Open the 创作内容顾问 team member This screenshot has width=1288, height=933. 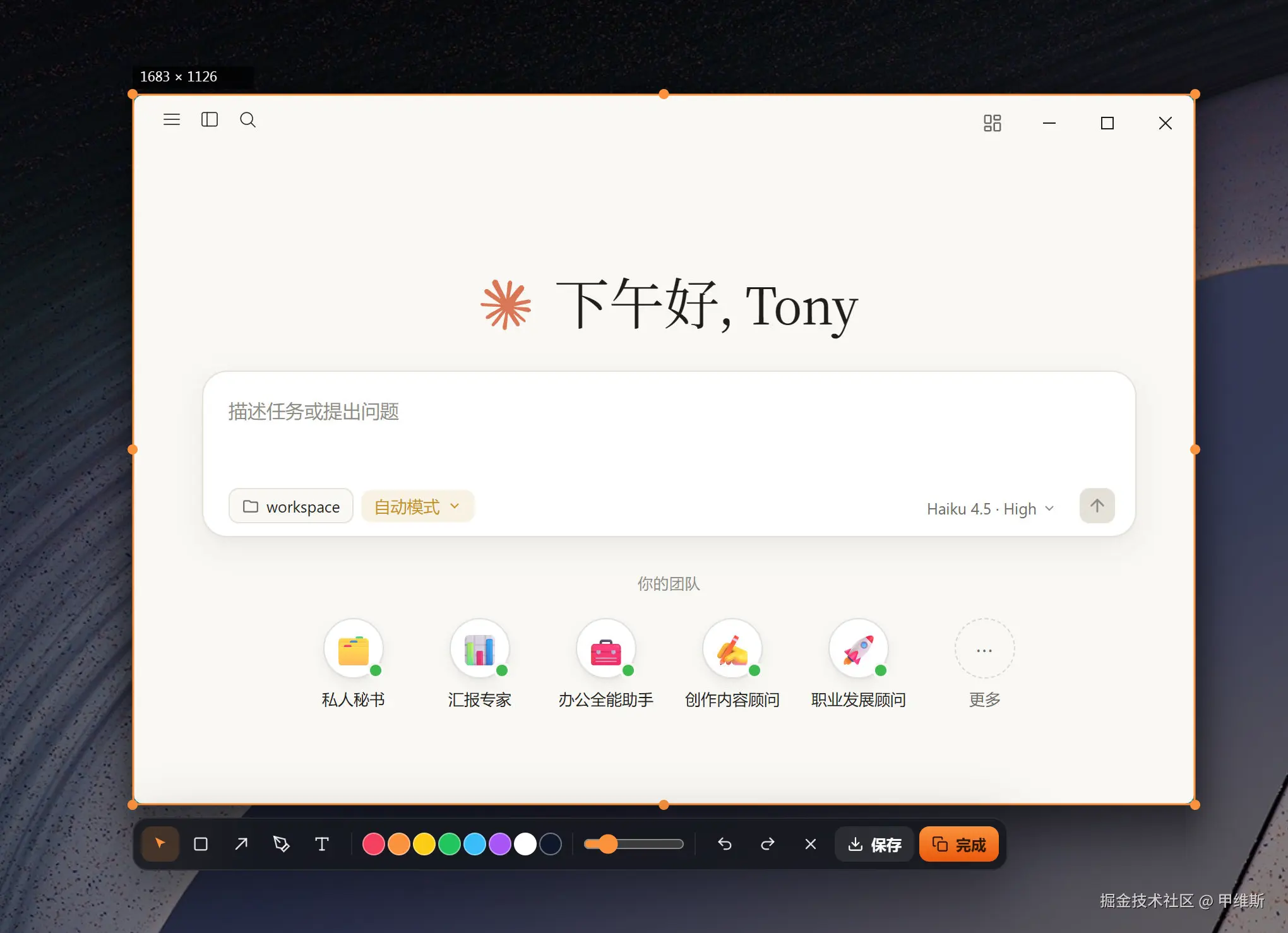coord(732,663)
